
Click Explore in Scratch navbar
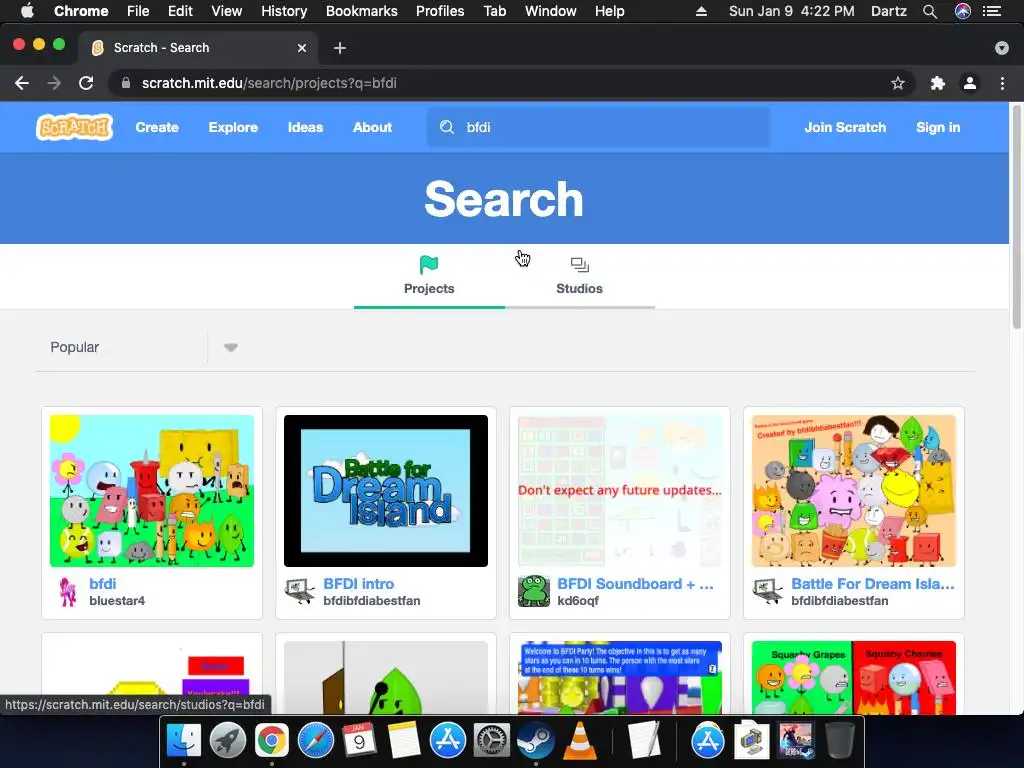point(233,127)
